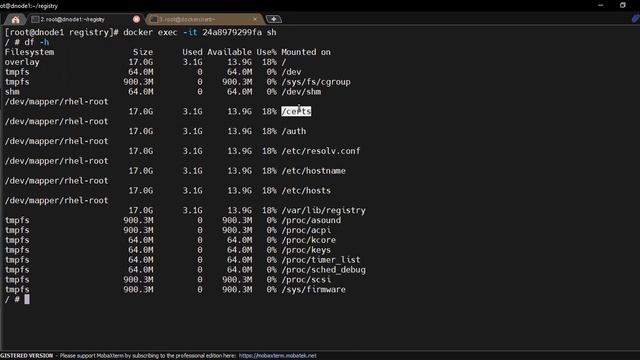Click the highlighted /certs mount path
This screenshot has width=640, height=360.
pos(296,111)
